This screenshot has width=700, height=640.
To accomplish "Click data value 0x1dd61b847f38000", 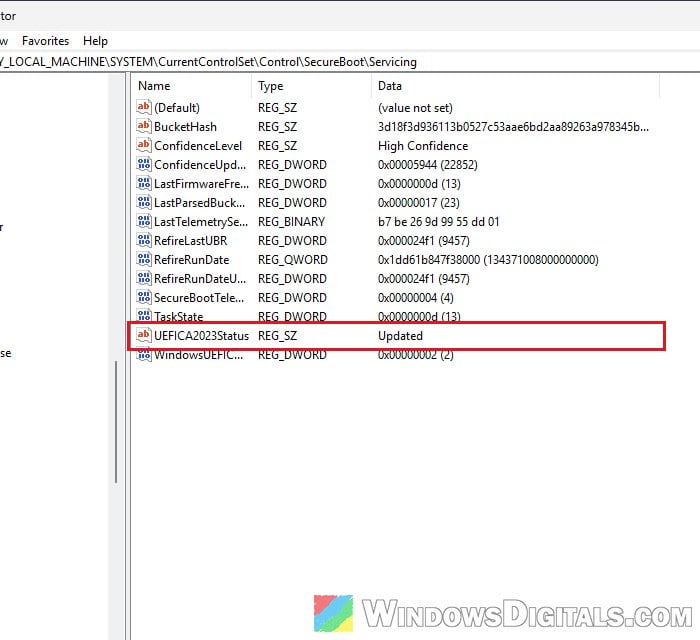I will pyautogui.click(x=488, y=260).
